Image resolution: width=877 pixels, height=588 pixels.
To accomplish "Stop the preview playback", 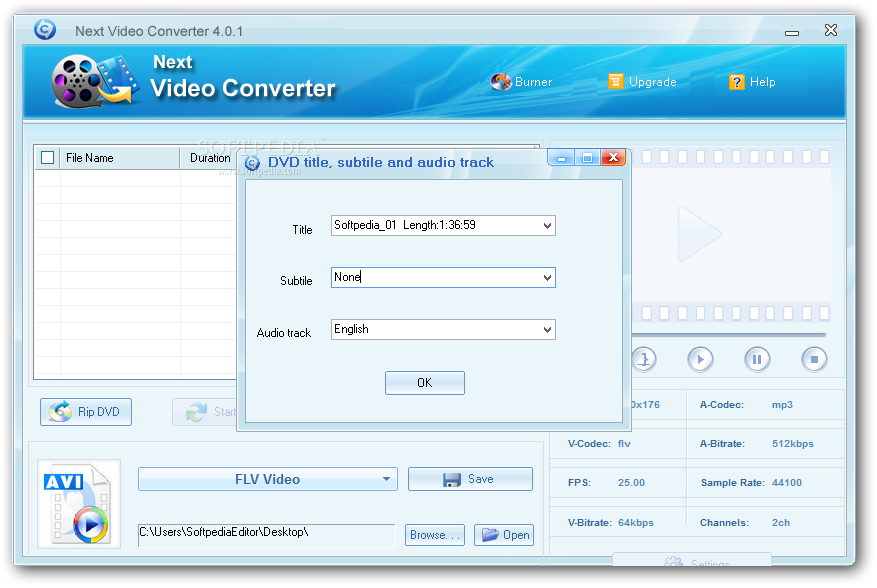I will pos(814,359).
